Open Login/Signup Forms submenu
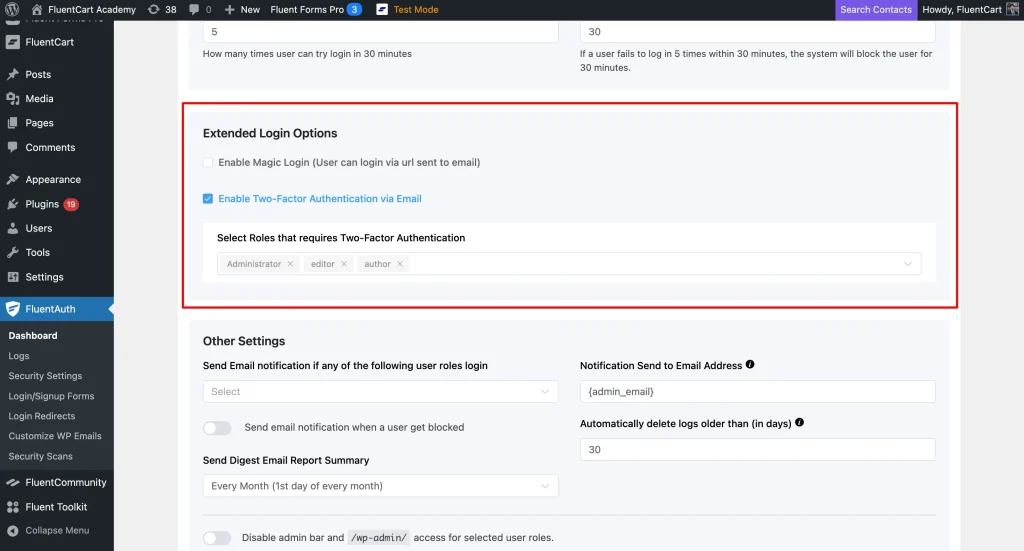Screen dimensions: 1024x551 (x=51, y=396)
